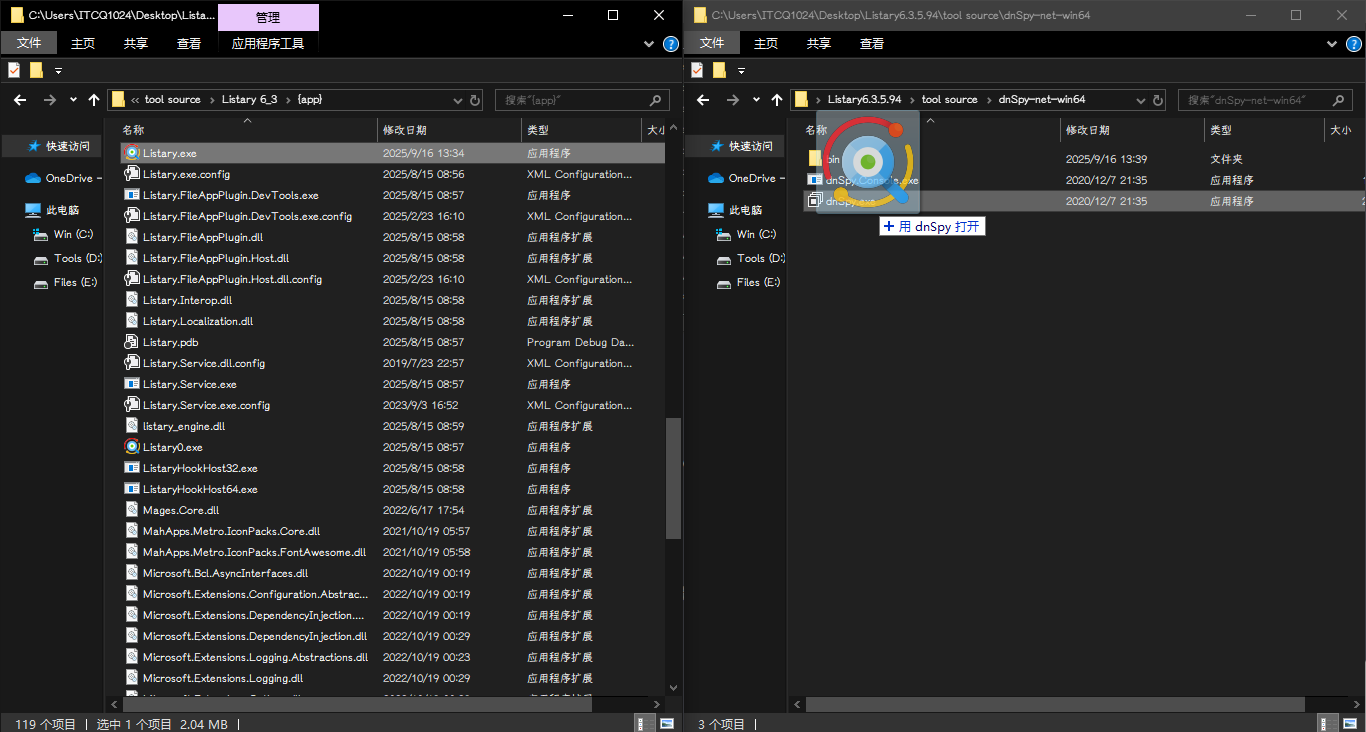The image size is (1366, 732).
Task: Open Win (C:) drive in left window
Action: (x=63, y=234)
